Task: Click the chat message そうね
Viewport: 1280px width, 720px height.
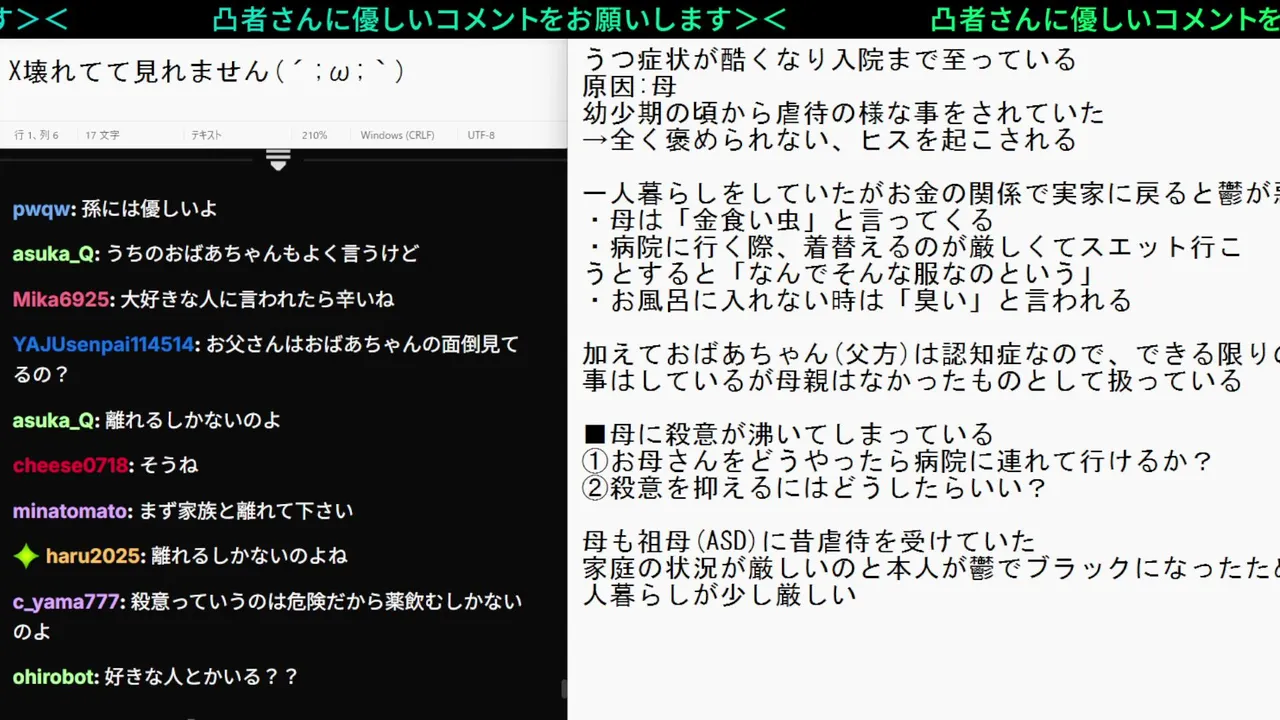Action: point(169,465)
